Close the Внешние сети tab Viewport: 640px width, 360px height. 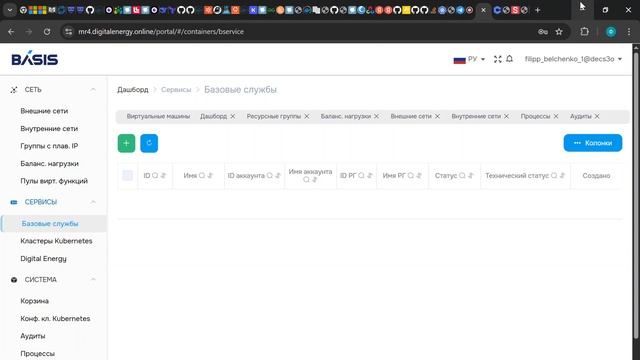(437, 116)
